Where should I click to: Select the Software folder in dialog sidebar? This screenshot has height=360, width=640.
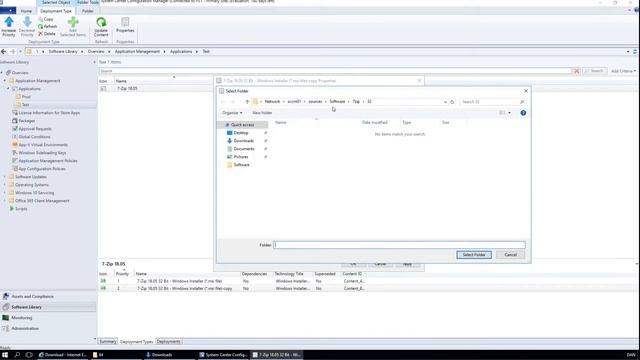241,165
